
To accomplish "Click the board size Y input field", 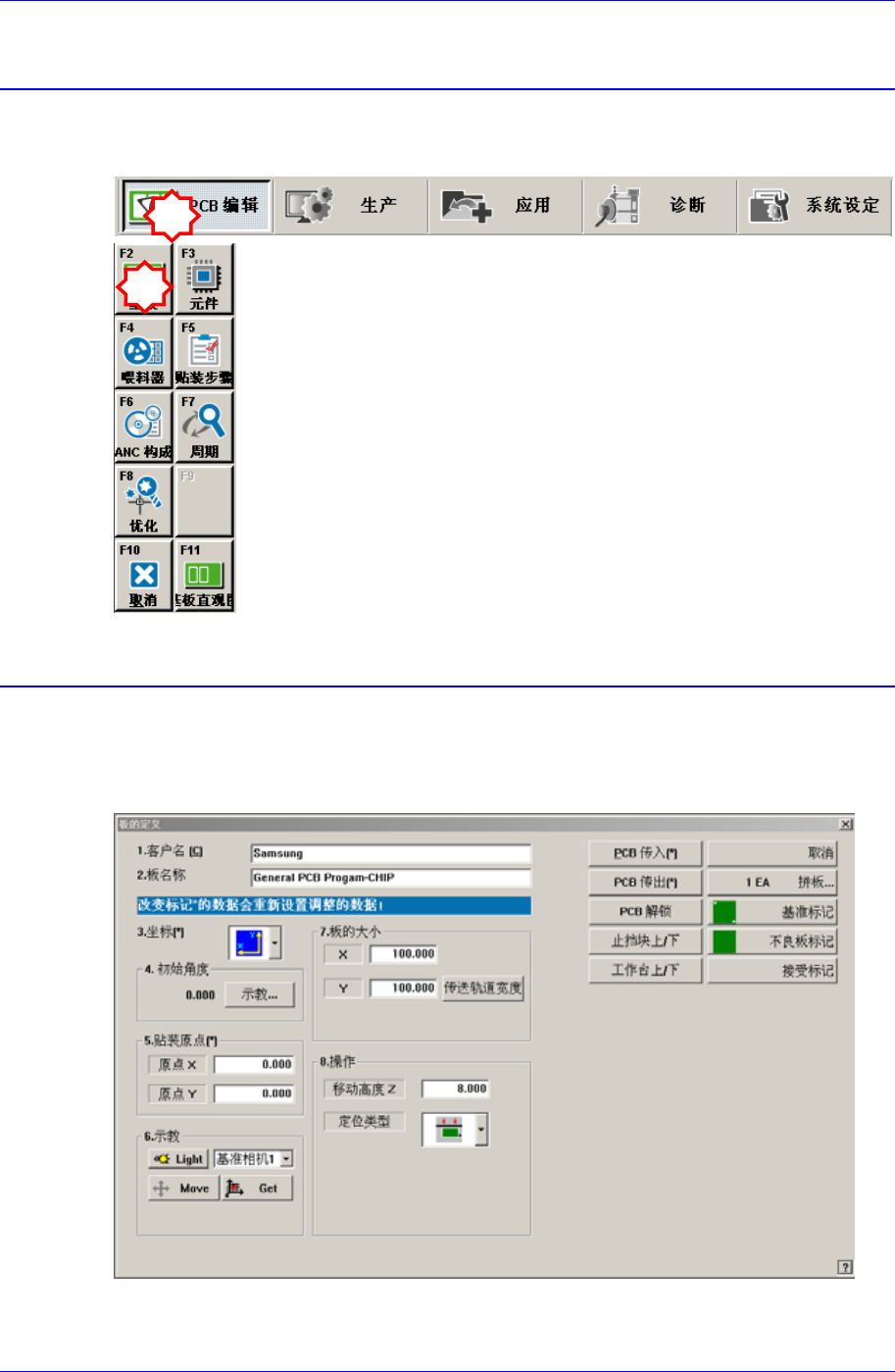I will (x=403, y=989).
